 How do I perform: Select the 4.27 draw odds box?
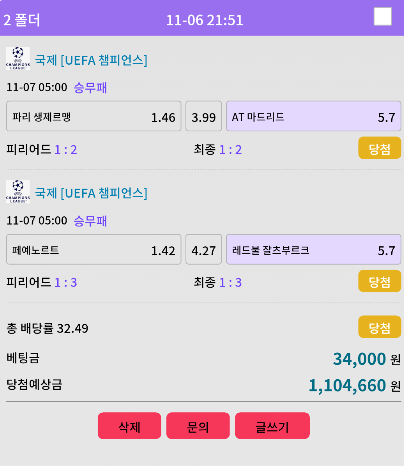(x=204, y=249)
